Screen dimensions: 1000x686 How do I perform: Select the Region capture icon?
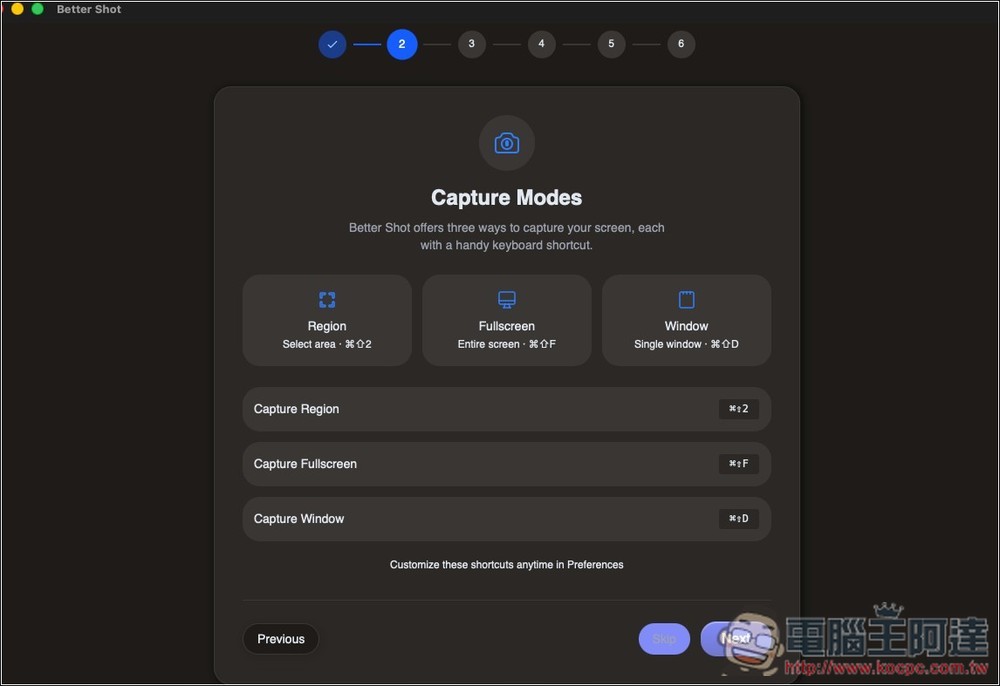pyautogui.click(x=327, y=300)
